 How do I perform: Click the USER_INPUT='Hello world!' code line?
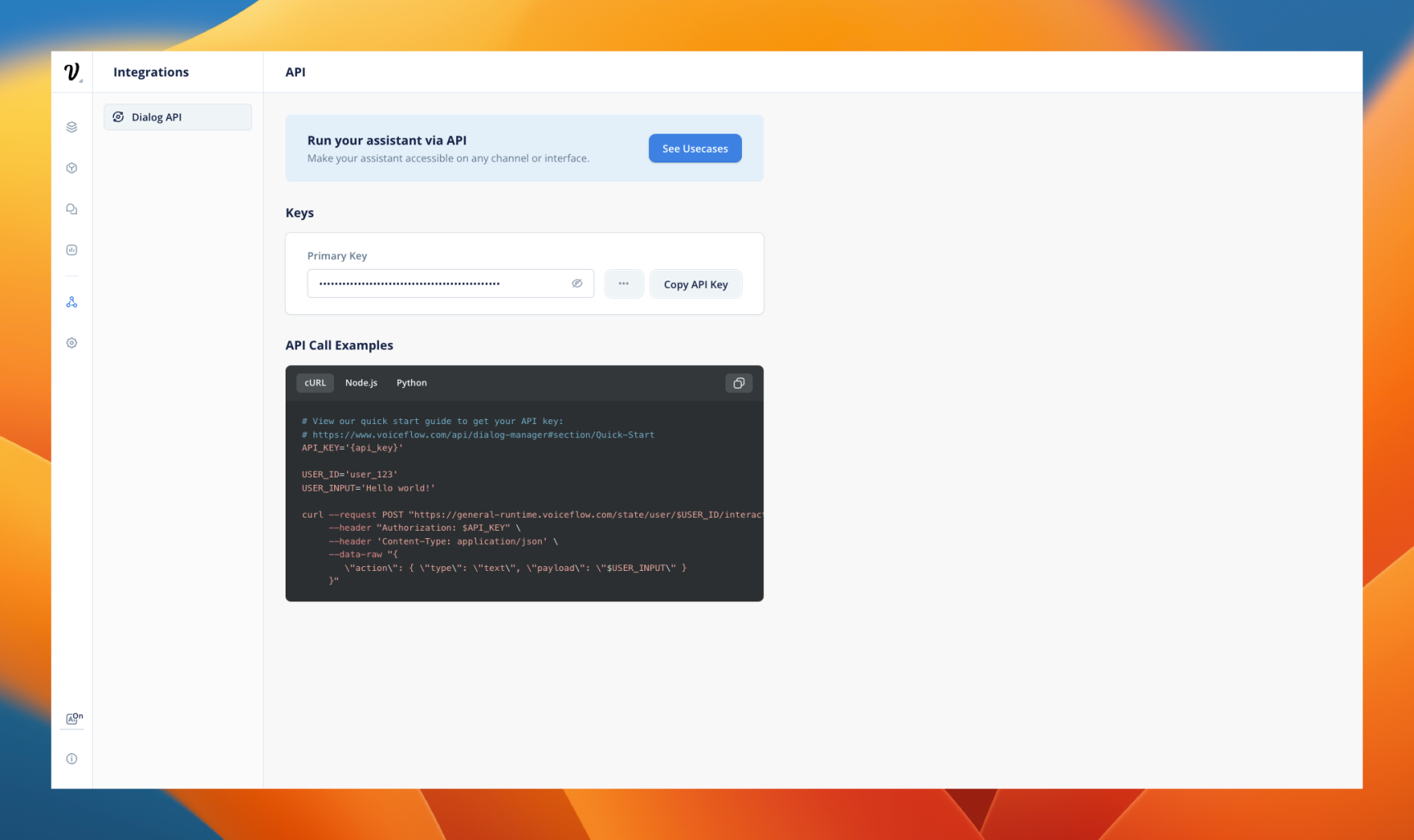click(368, 488)
